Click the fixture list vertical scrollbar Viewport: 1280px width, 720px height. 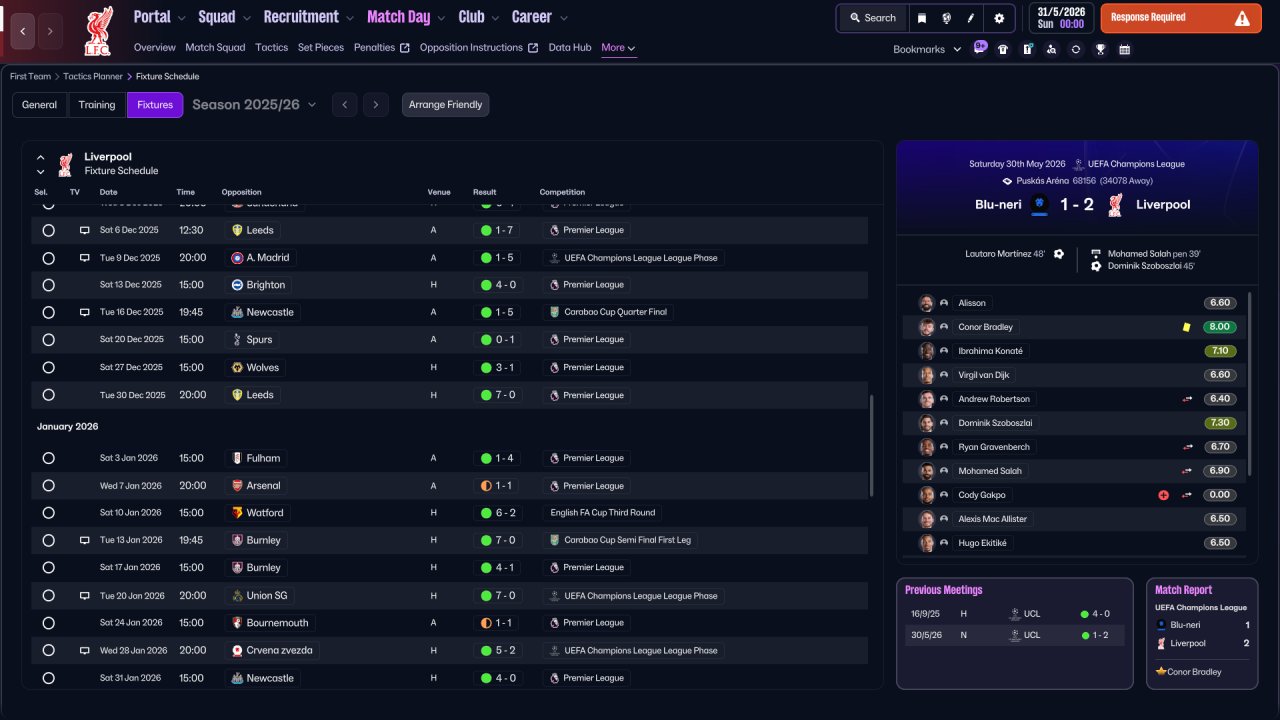tap(872, 445)
